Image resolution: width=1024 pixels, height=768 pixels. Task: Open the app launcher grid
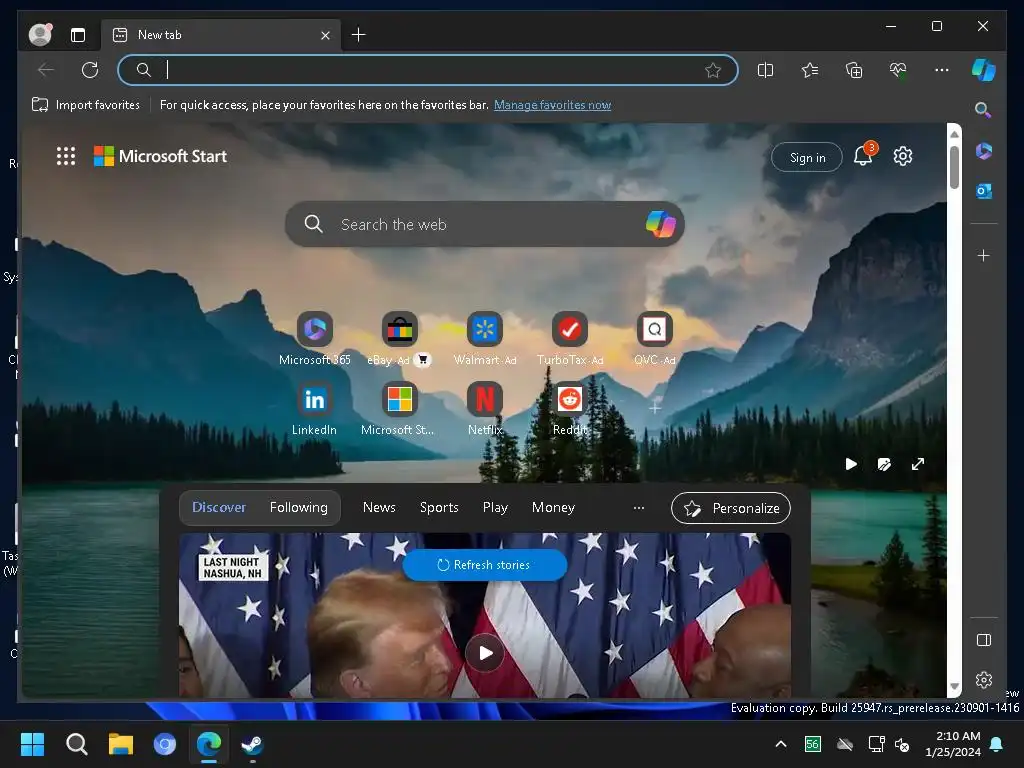click(x=66, y=156)
